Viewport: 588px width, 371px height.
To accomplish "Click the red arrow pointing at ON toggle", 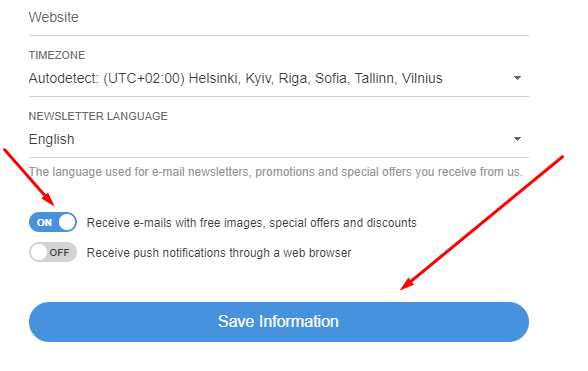I will [x=29, y=177].
